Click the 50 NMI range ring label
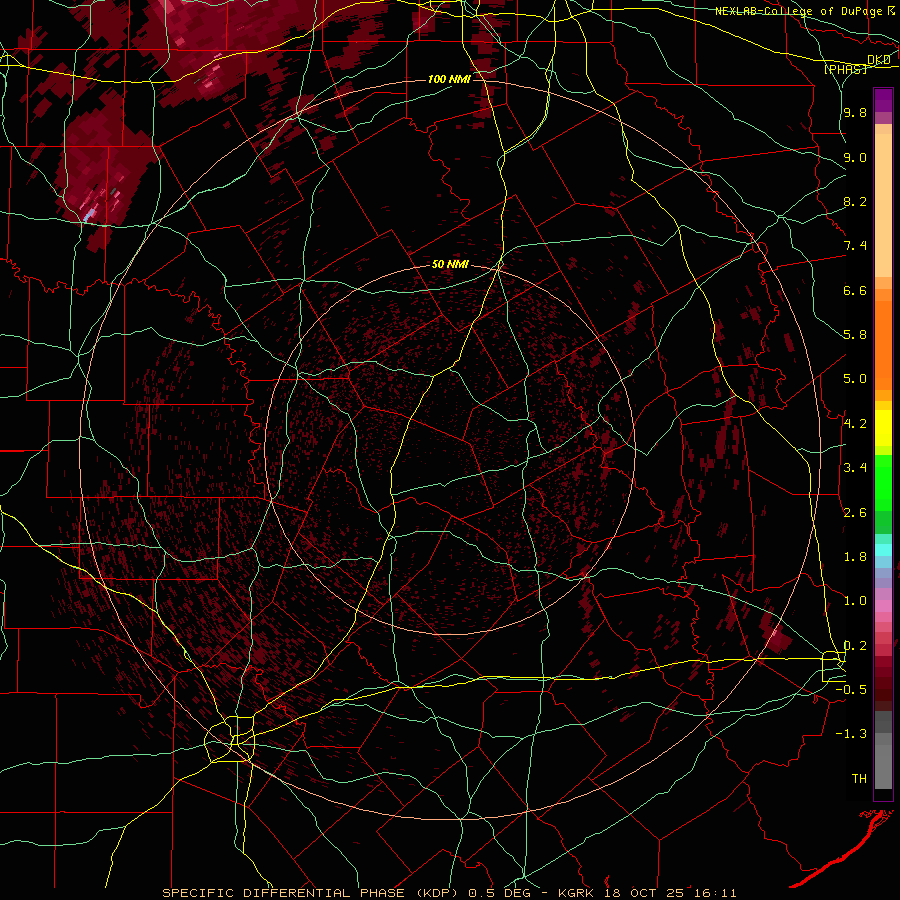The height and width of the screenshot is (900, 900). (450, 264)
